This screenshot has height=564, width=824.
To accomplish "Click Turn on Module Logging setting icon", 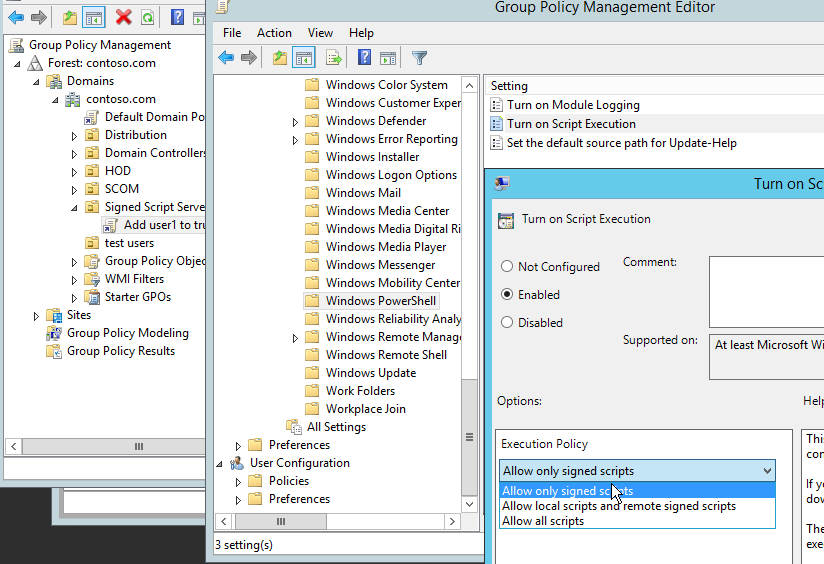I will (x=496, y=105).
